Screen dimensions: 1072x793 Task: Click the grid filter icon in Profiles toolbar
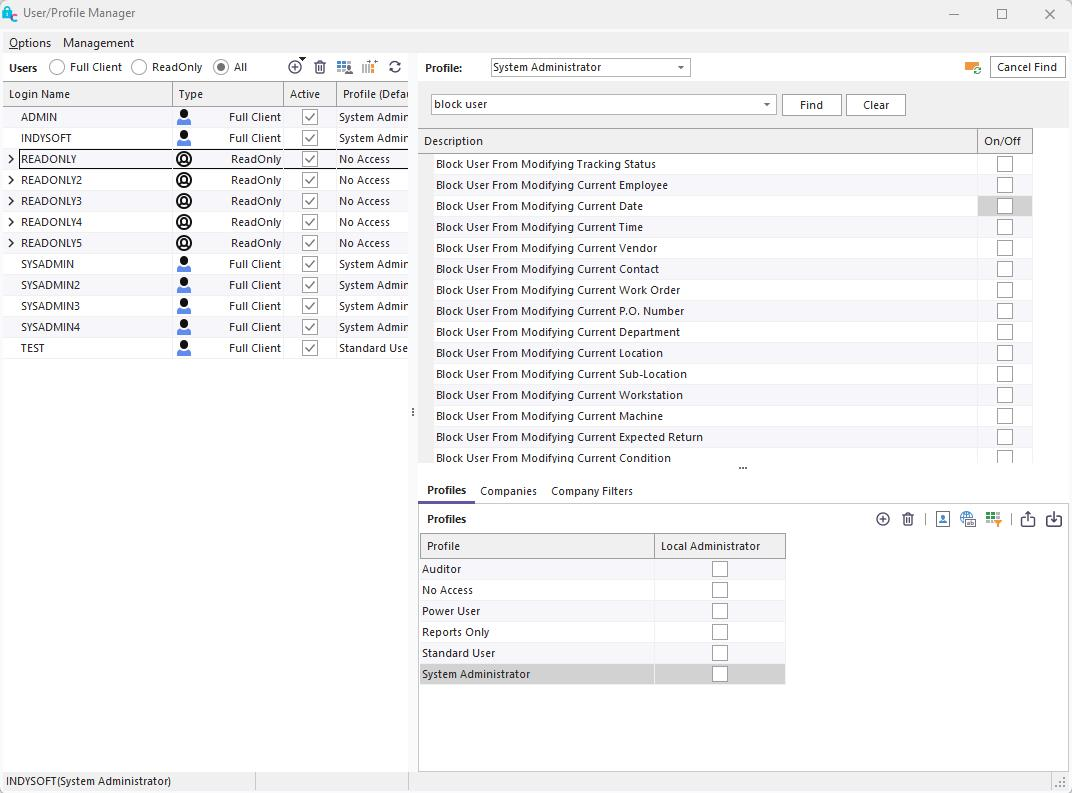click(993, 519)
